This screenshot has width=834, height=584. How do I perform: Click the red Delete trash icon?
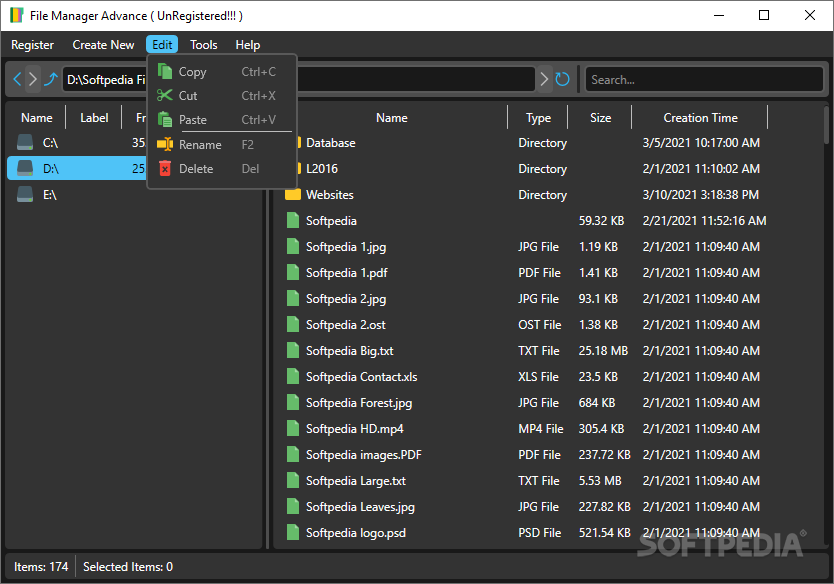click(165, 168)
